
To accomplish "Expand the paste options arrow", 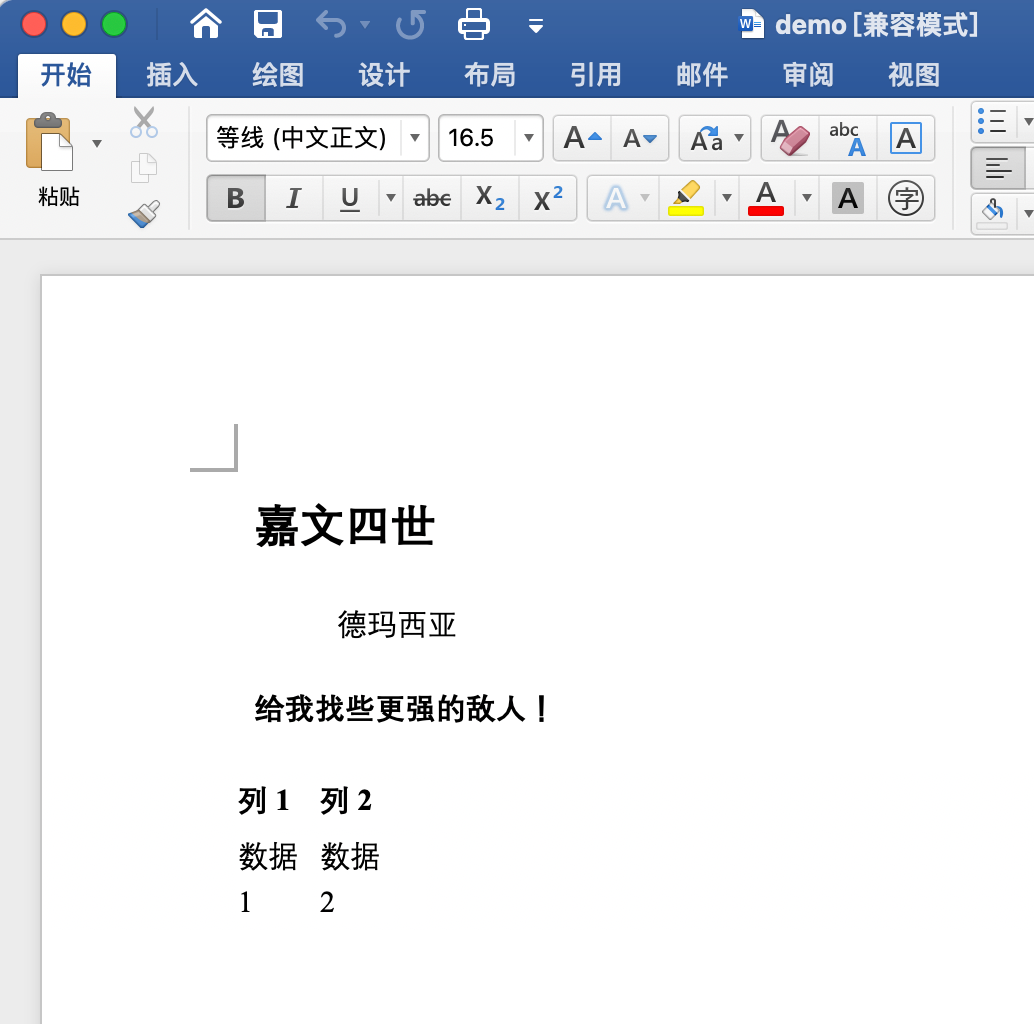I will tap(97, 144).
